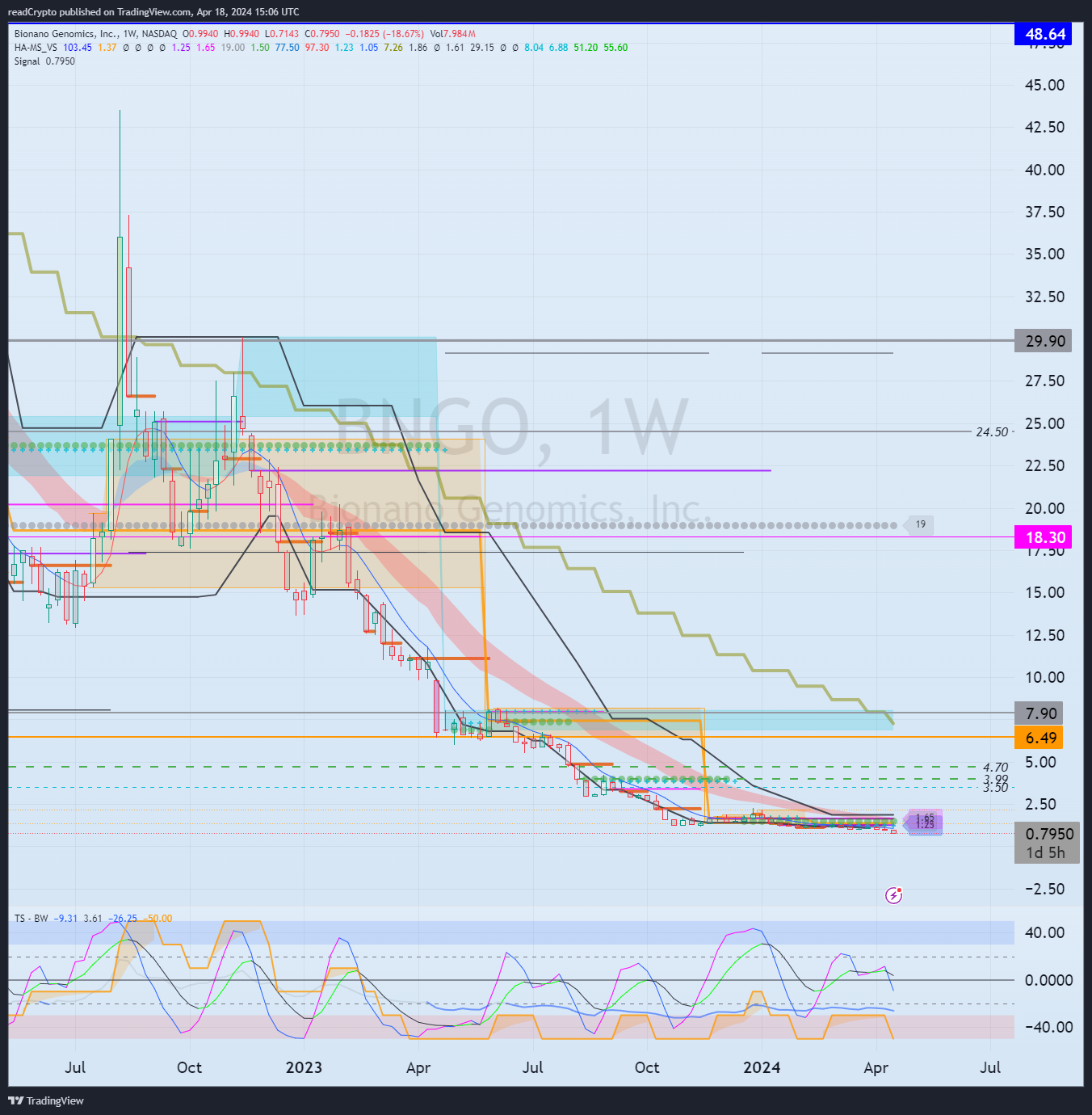The width and height of the screenshot is (1092, 1115).
Task: Click the gray 29.90 price label
Action: (1044, 341)
